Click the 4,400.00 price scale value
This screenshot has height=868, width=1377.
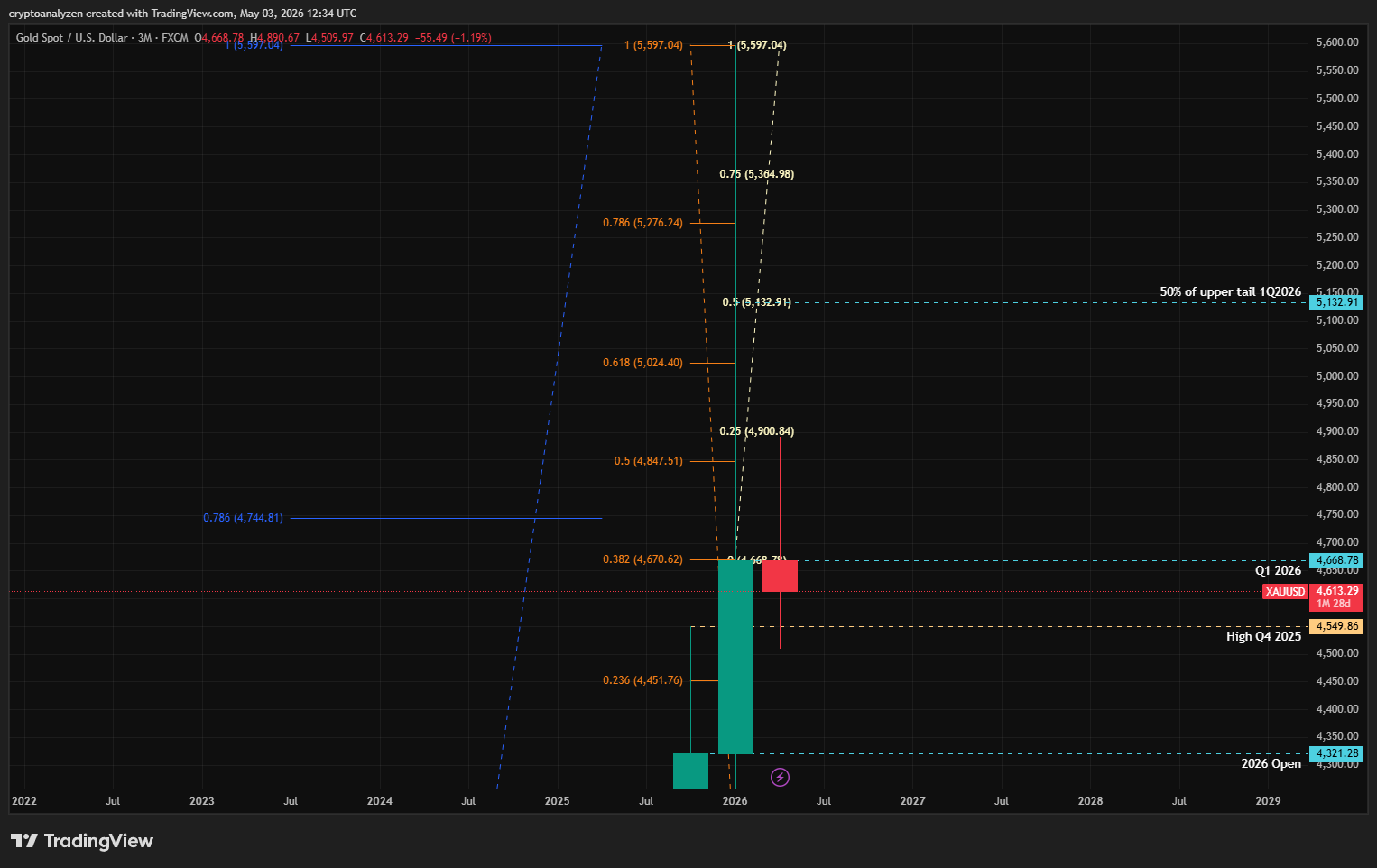1337,709
